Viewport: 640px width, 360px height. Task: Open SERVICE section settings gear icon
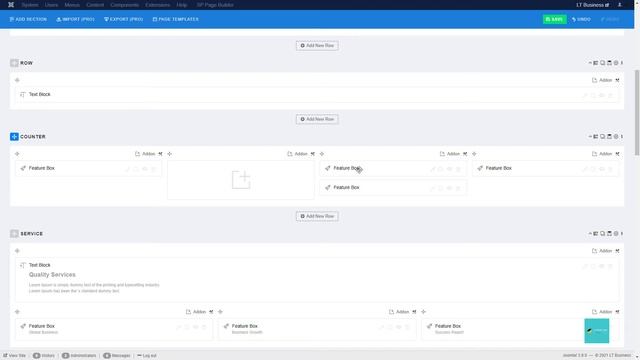point(616,233)
